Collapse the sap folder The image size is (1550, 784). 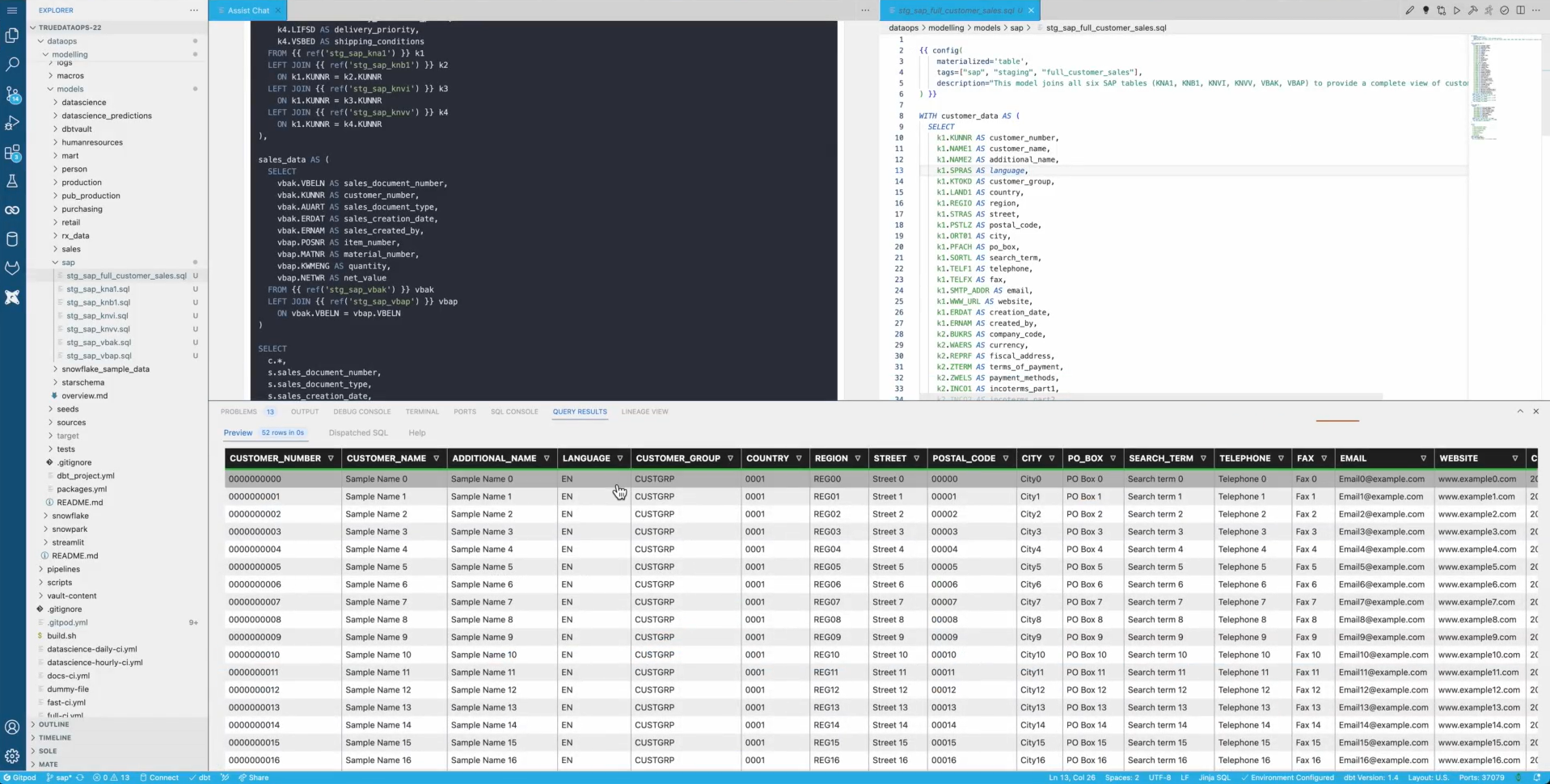[68, 263]
